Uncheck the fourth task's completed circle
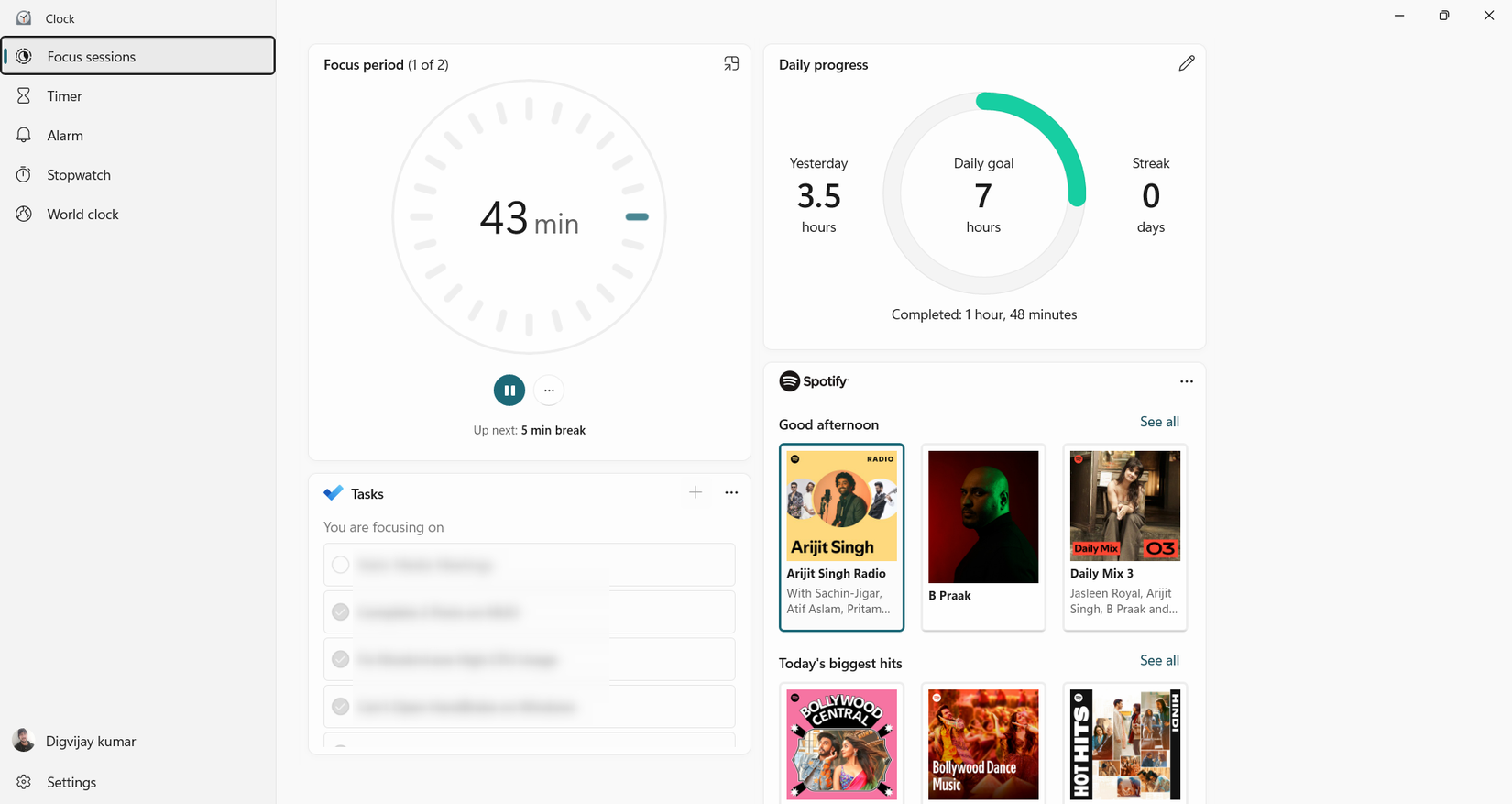This screenshot has width=1512, height=804. (x=341, y=707)
